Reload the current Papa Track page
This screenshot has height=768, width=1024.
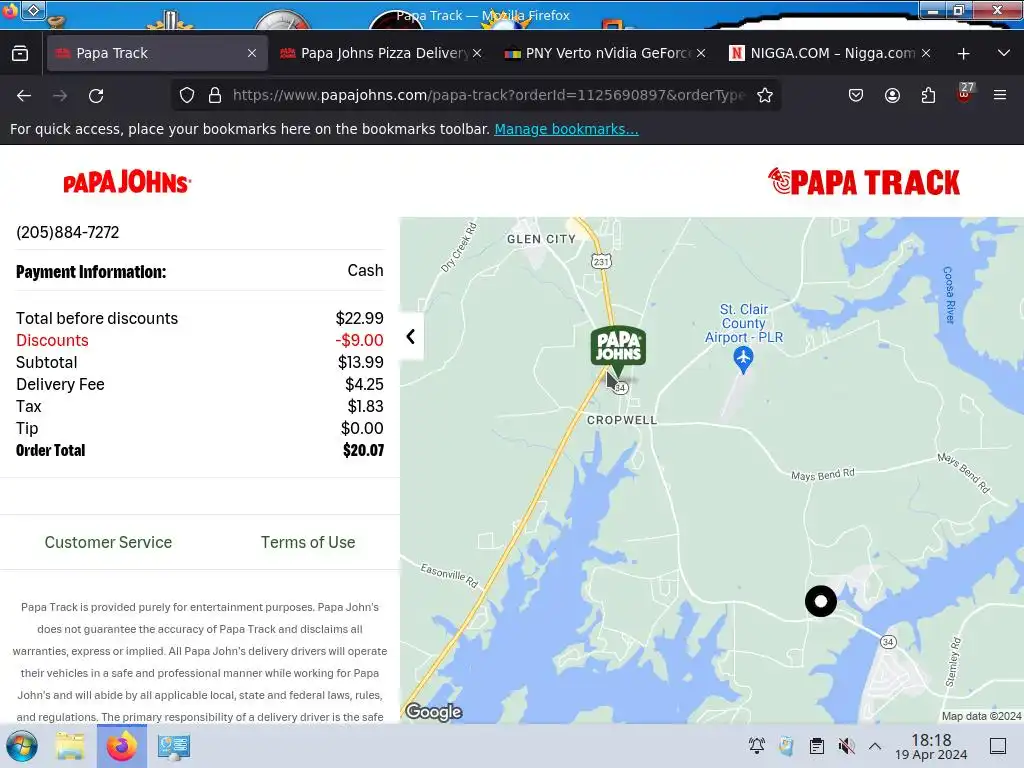[x=96, y=96]
